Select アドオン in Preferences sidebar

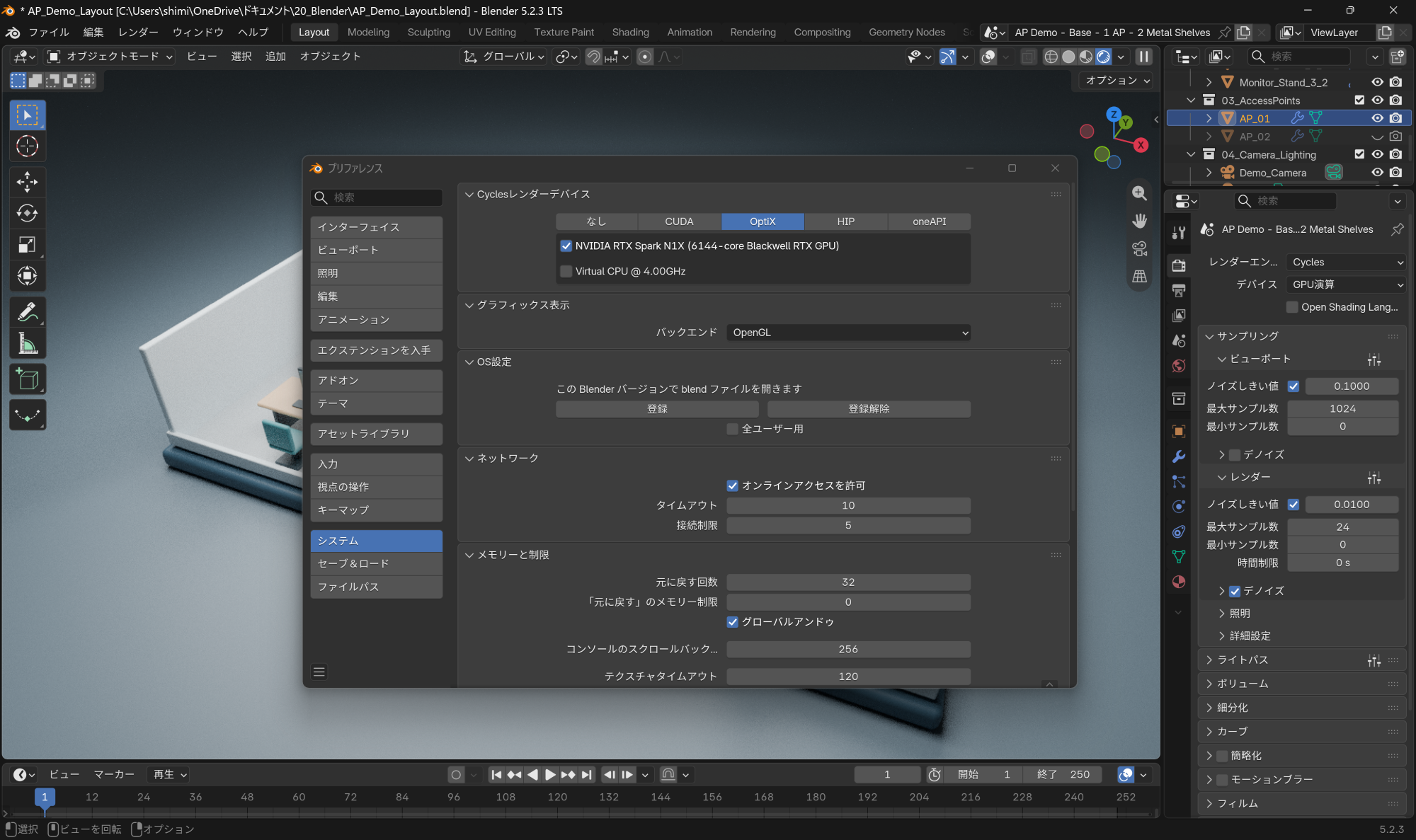[x=376, y=381]
